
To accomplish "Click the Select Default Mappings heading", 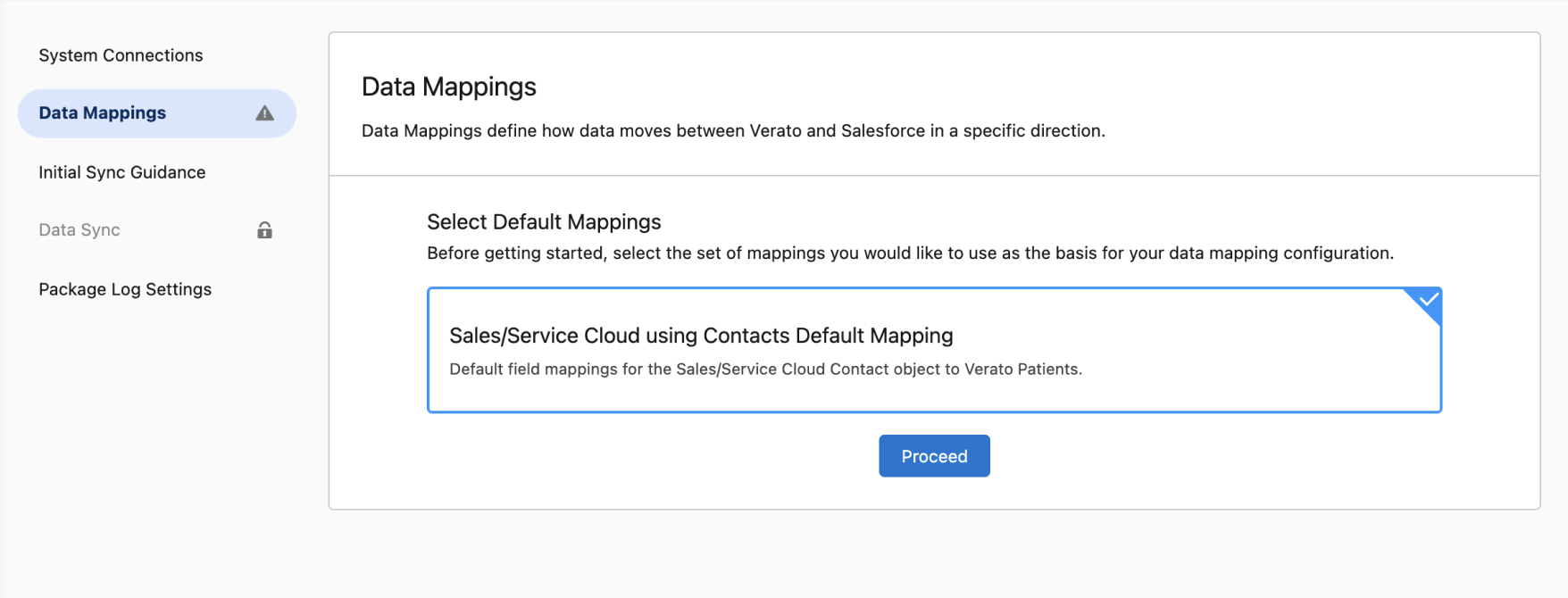I will pyautogui.click(x=544, y=221).
